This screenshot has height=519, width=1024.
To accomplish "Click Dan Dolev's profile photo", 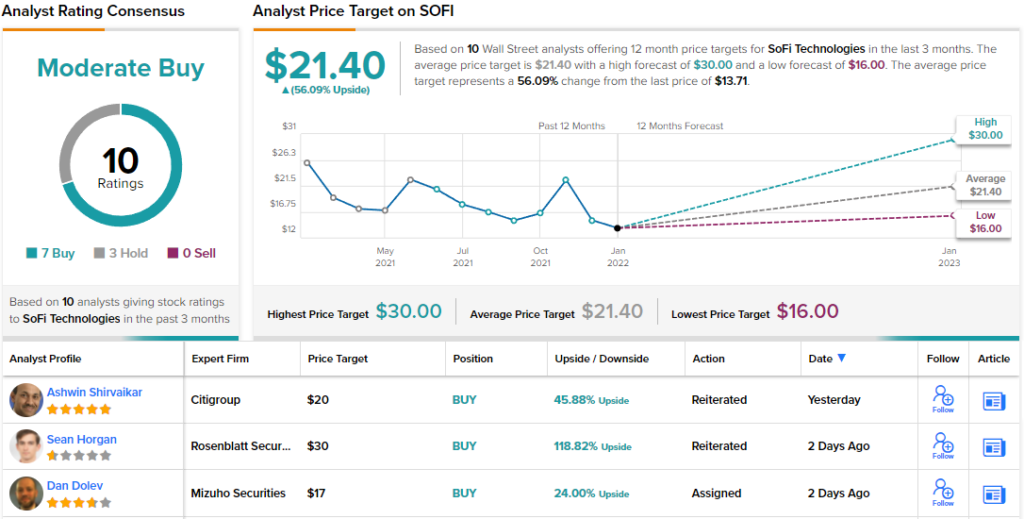I will (26, 493).
